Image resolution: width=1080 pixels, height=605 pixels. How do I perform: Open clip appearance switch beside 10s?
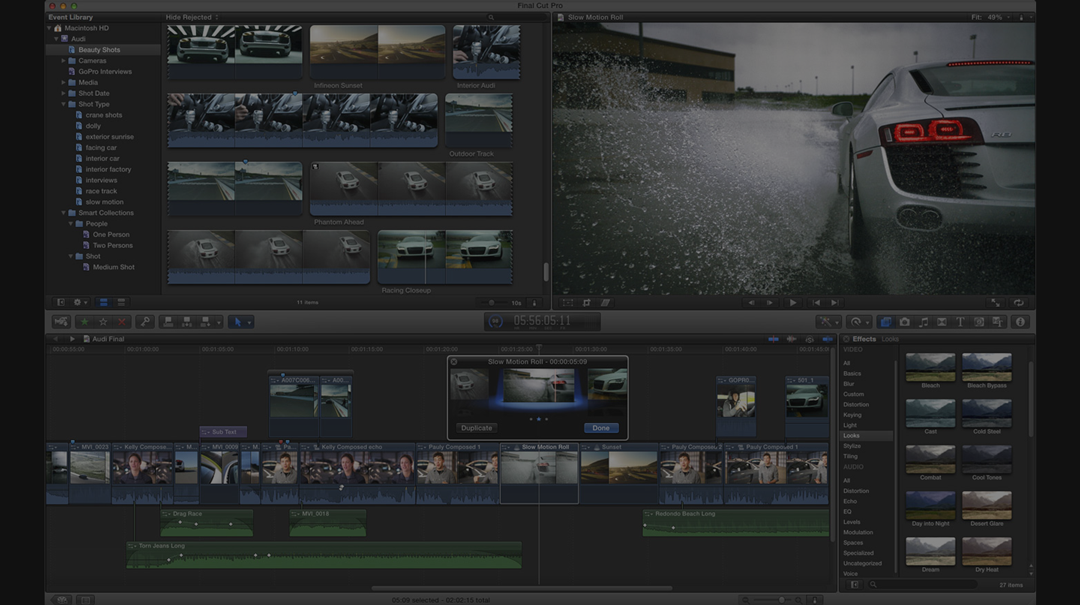click(x=534, y=302)
